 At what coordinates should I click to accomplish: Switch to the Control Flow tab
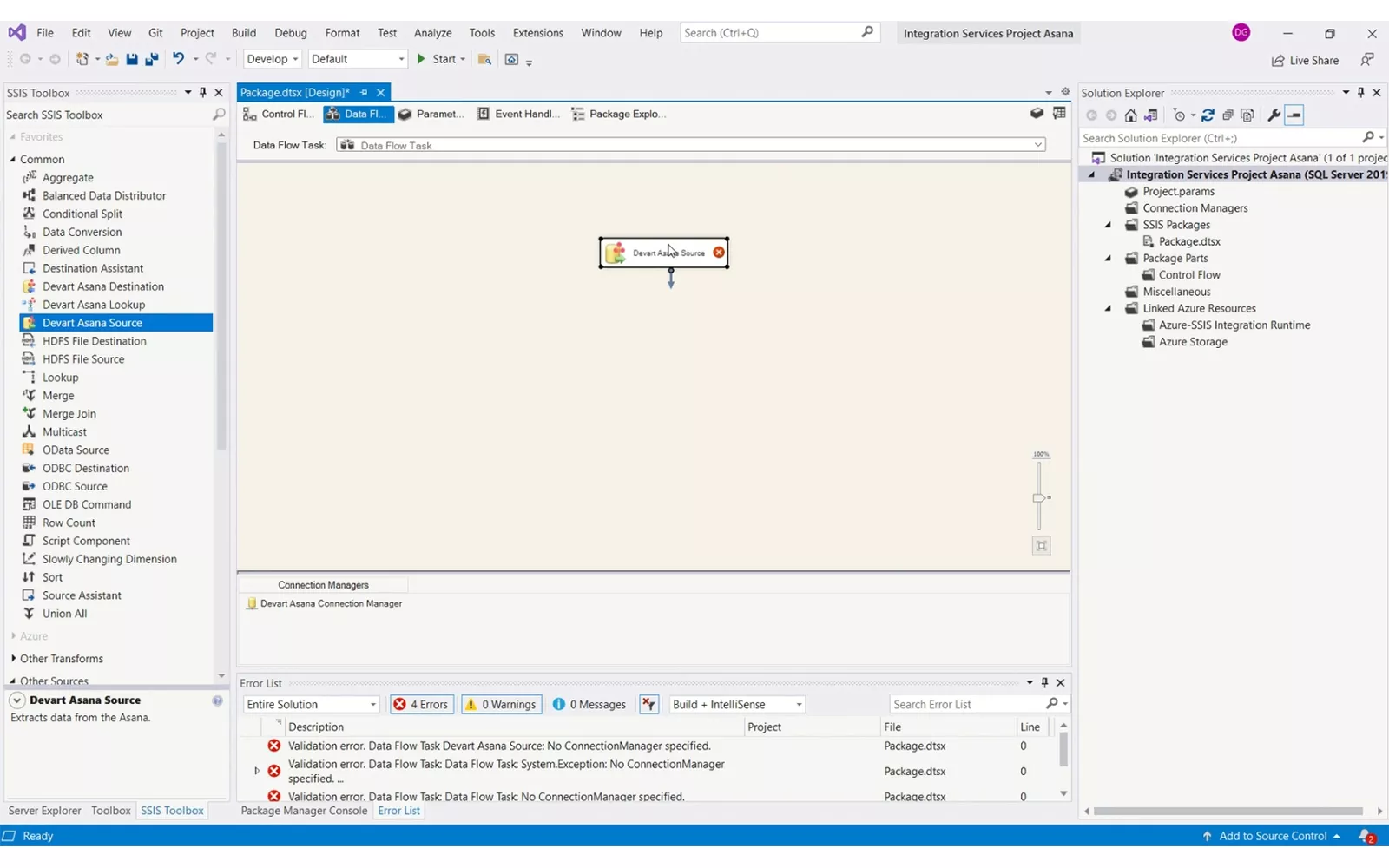(279, 114)
